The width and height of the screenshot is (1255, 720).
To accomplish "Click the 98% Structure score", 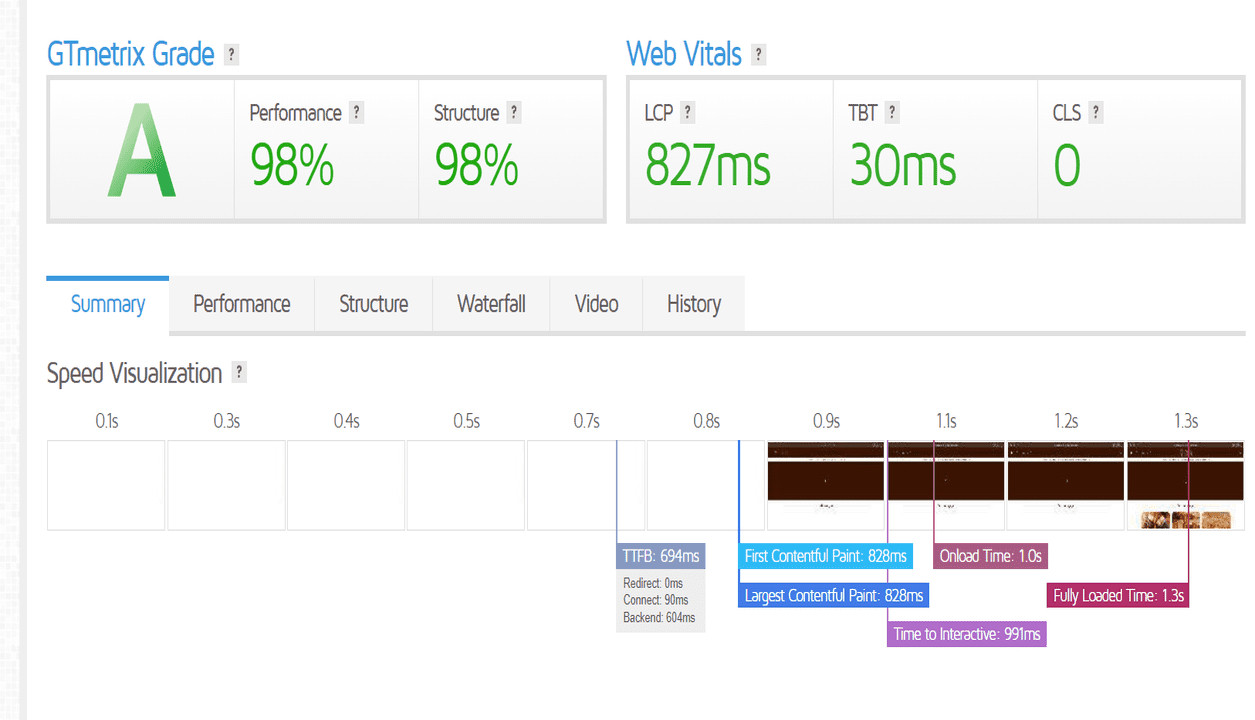I will [476, 165].
